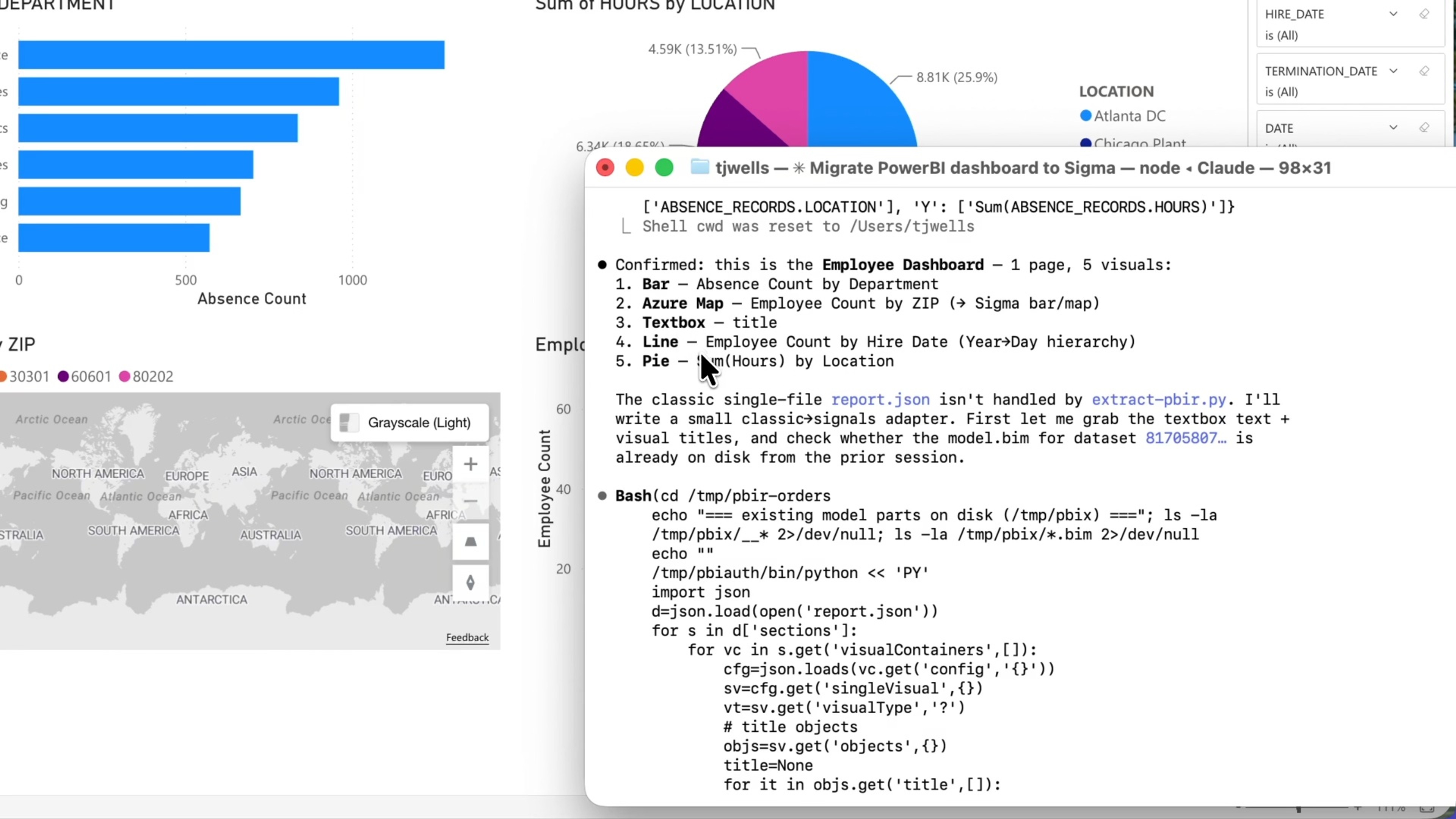Click the map compass rotation button
This screenshot has width=1456, height=819.
point(470,582)
